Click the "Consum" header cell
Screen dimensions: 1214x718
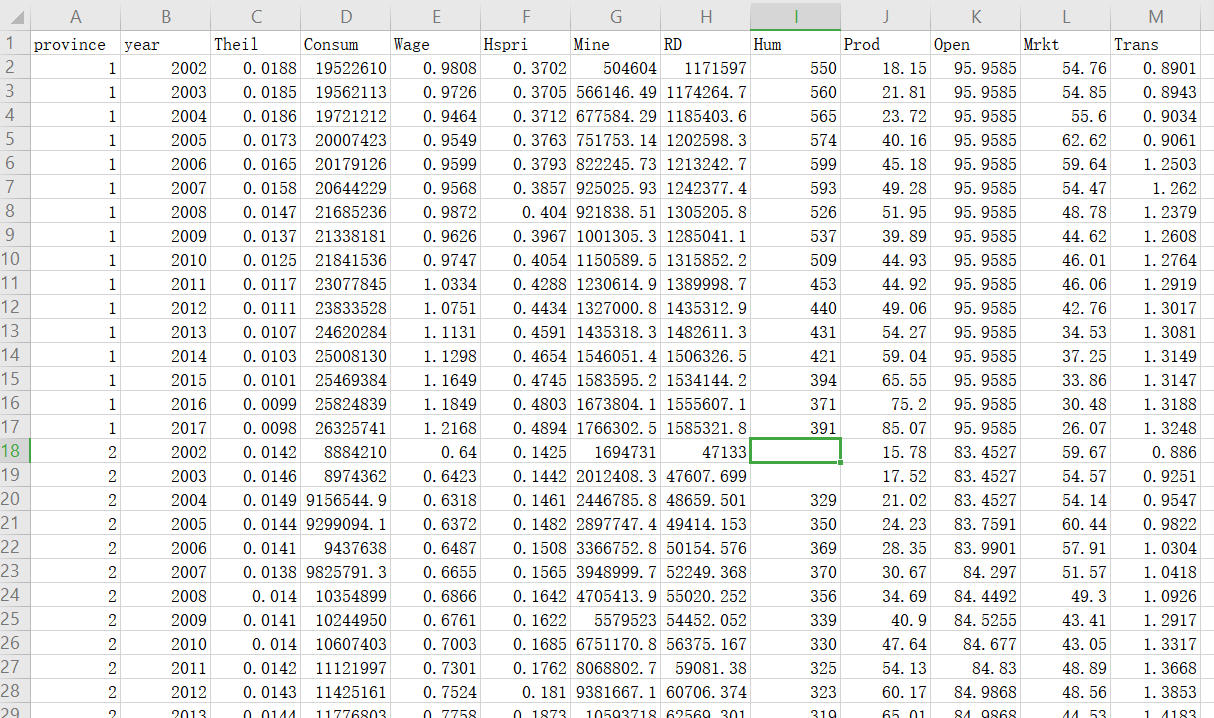pyautogui.click(x=346, y=44)
